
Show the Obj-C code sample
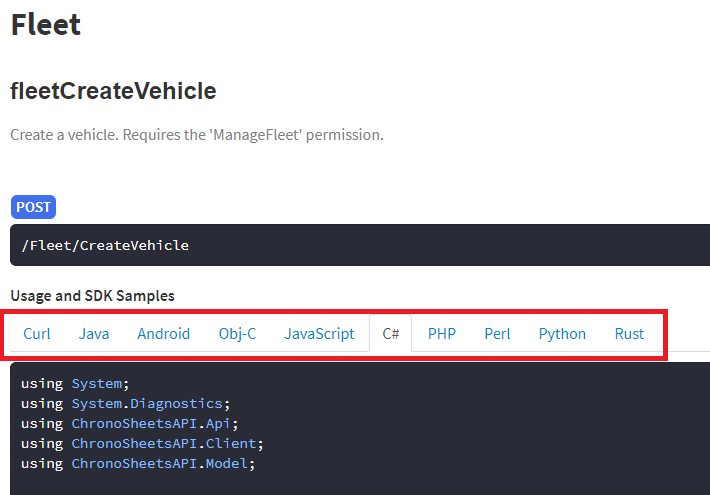(237, 334)
